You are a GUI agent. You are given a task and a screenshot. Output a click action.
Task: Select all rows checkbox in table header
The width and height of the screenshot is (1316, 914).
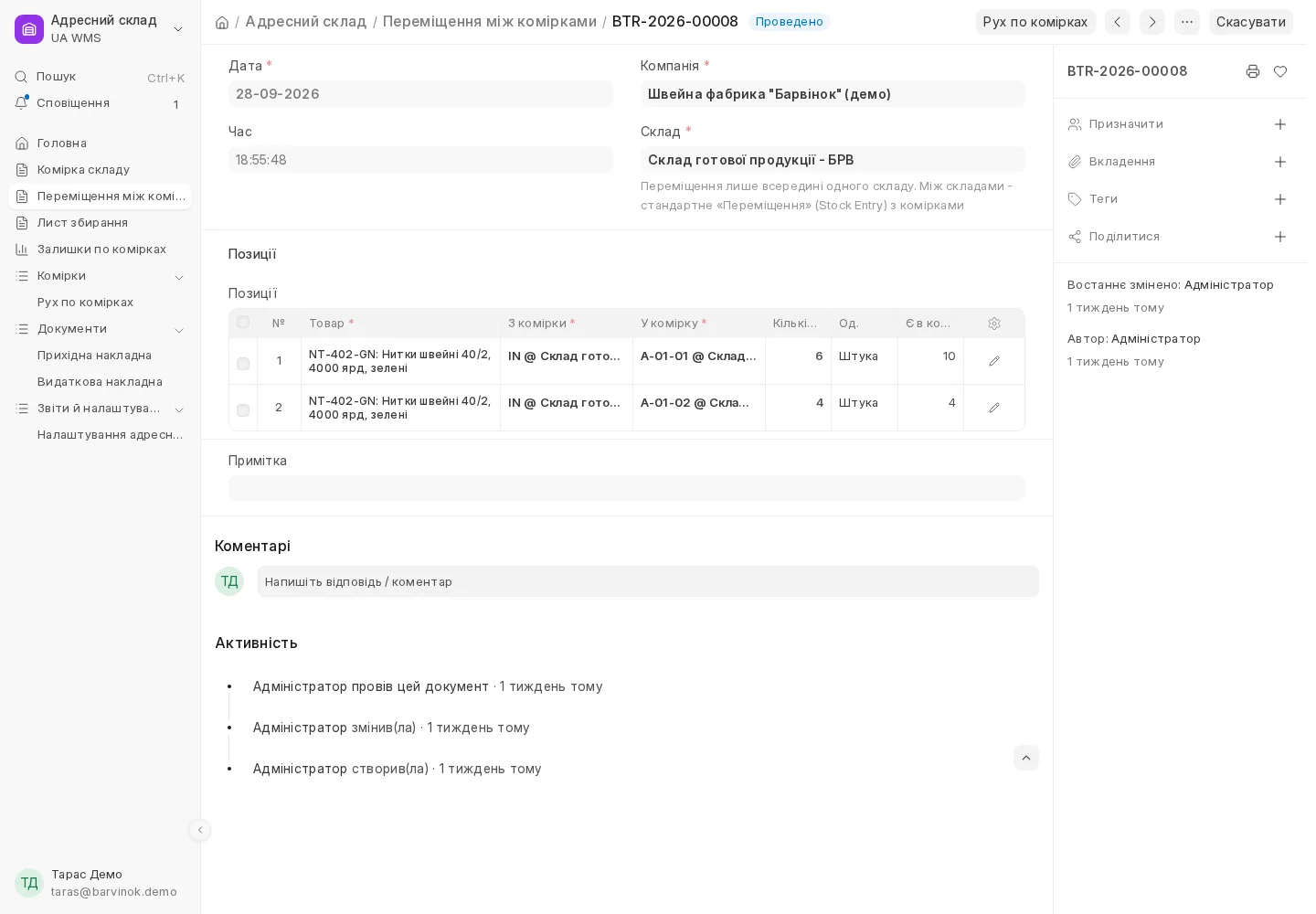click(243, 323)
